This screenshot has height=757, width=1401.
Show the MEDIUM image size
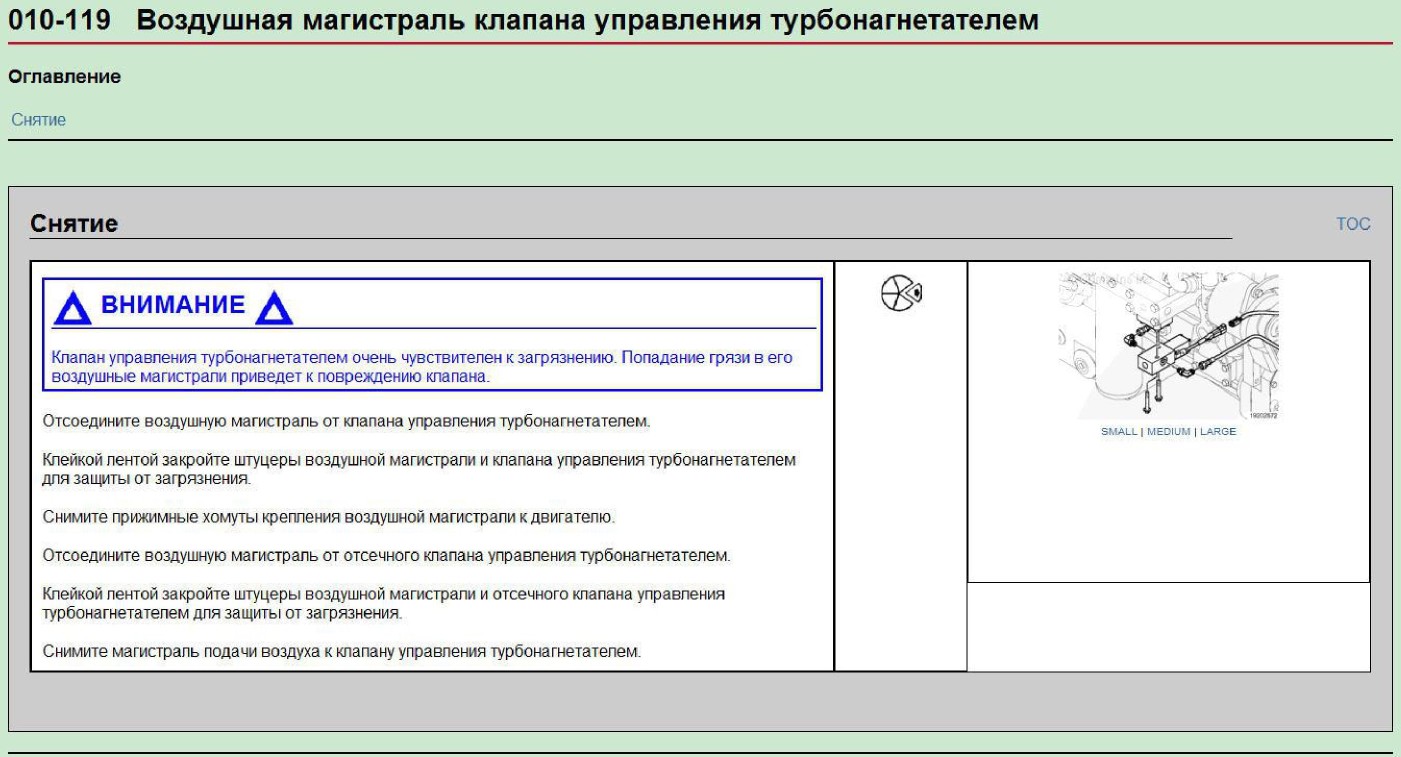pos(1168,432)
